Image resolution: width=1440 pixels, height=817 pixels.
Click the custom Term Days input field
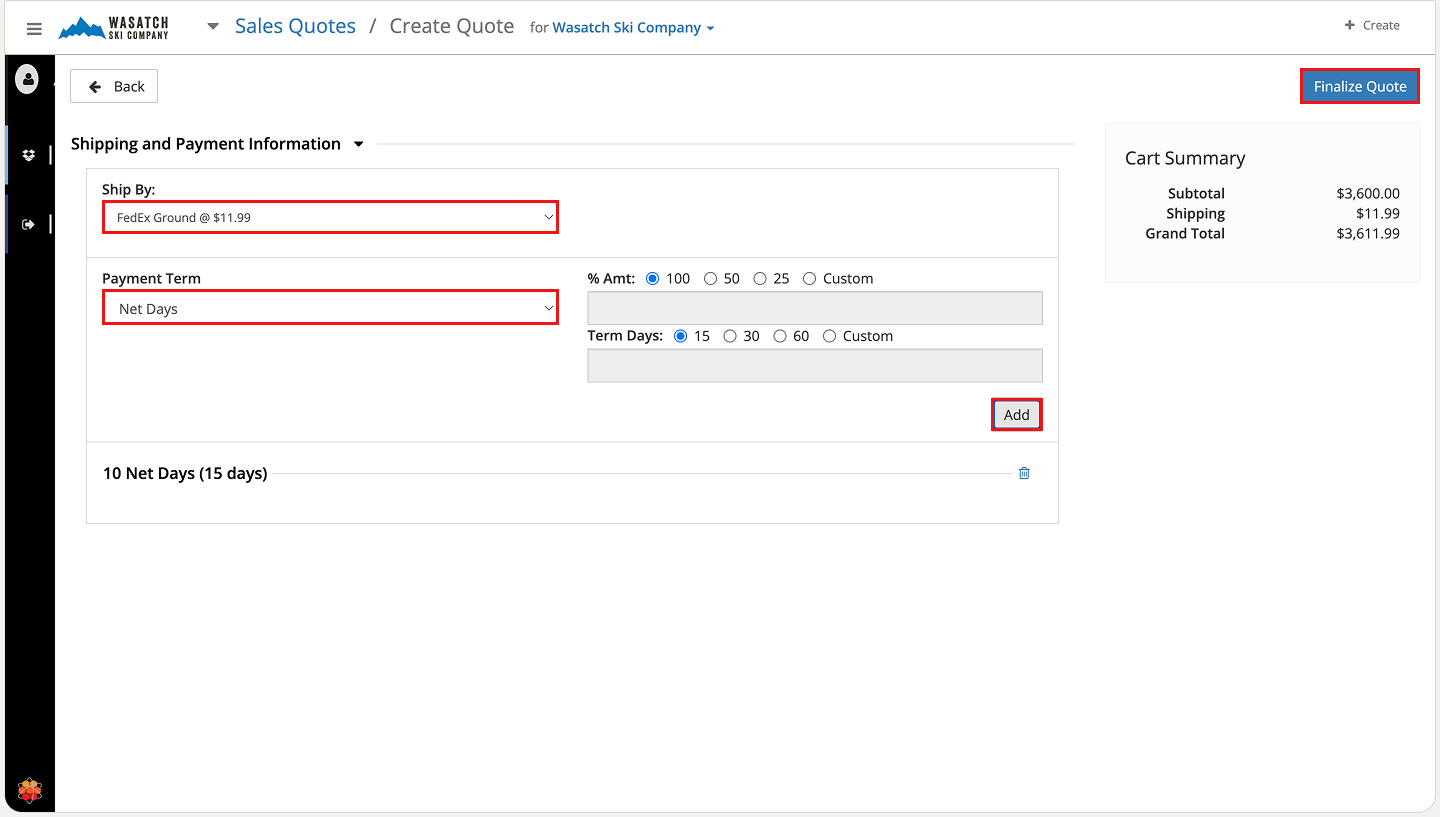[814, 366]
